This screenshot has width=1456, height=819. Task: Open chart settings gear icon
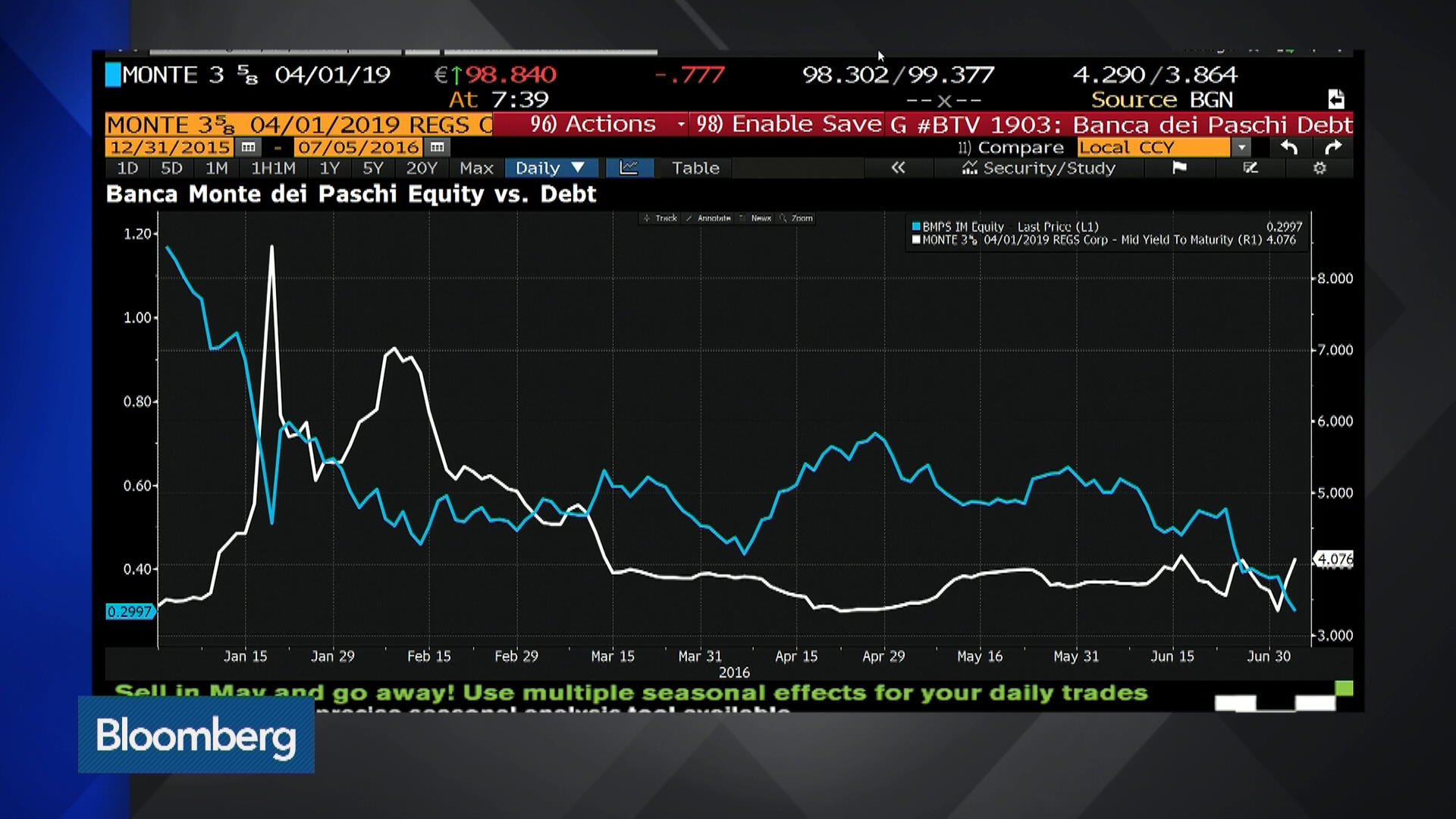click(x=1319, y=168)
